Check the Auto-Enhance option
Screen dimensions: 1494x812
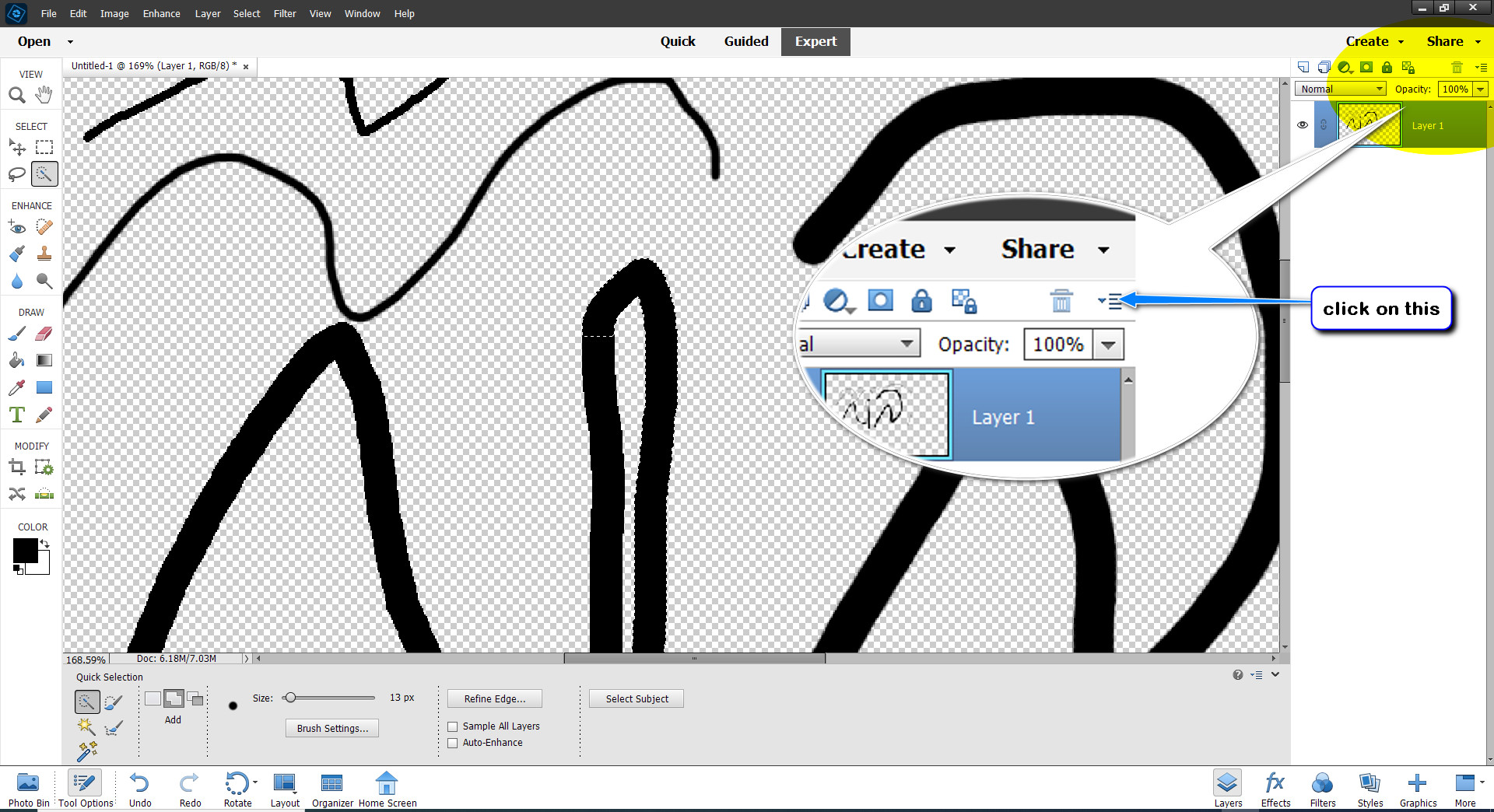[453, 743]
